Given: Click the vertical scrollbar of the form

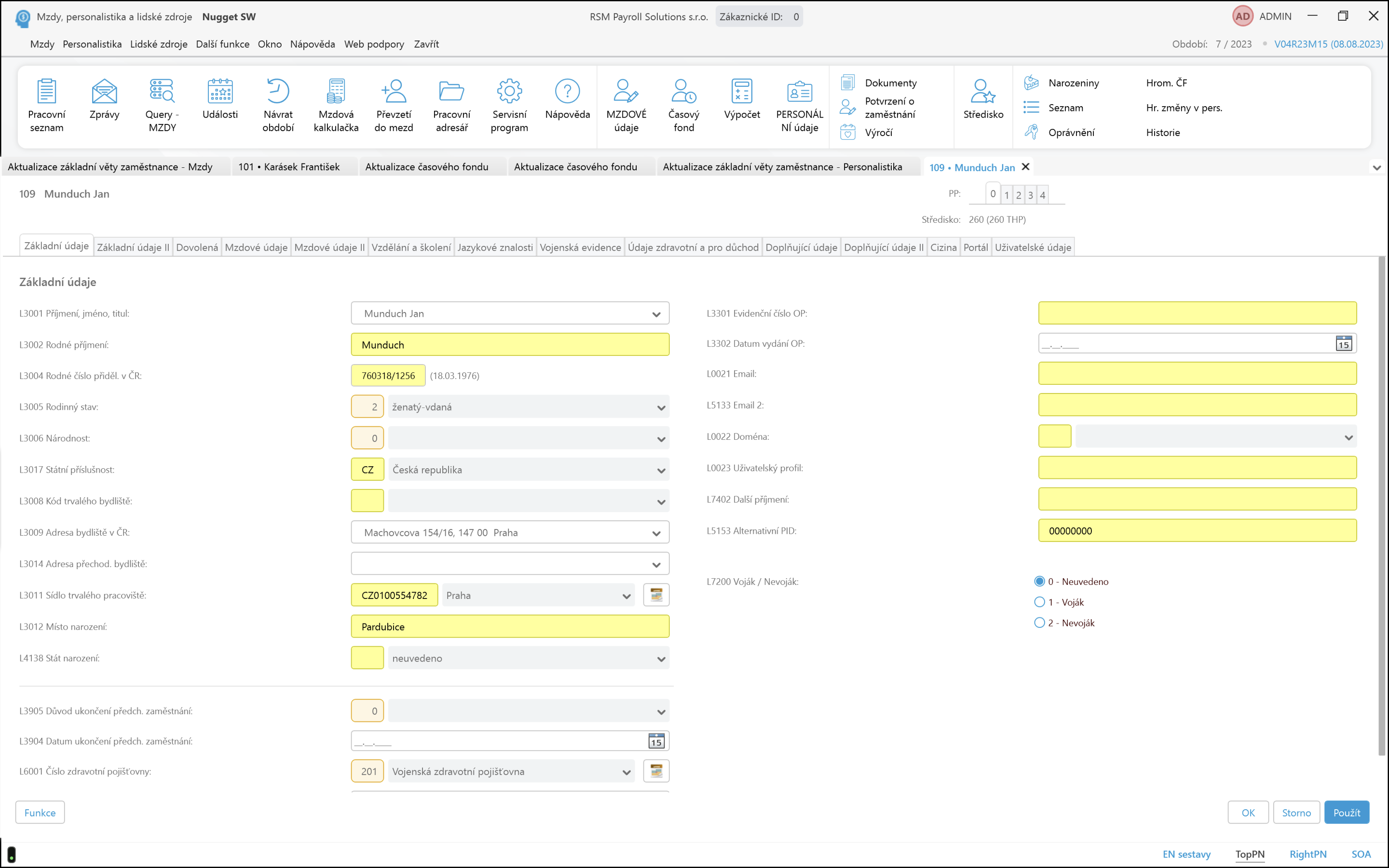Looking at the screenshot, I should tap(1382, 505).
